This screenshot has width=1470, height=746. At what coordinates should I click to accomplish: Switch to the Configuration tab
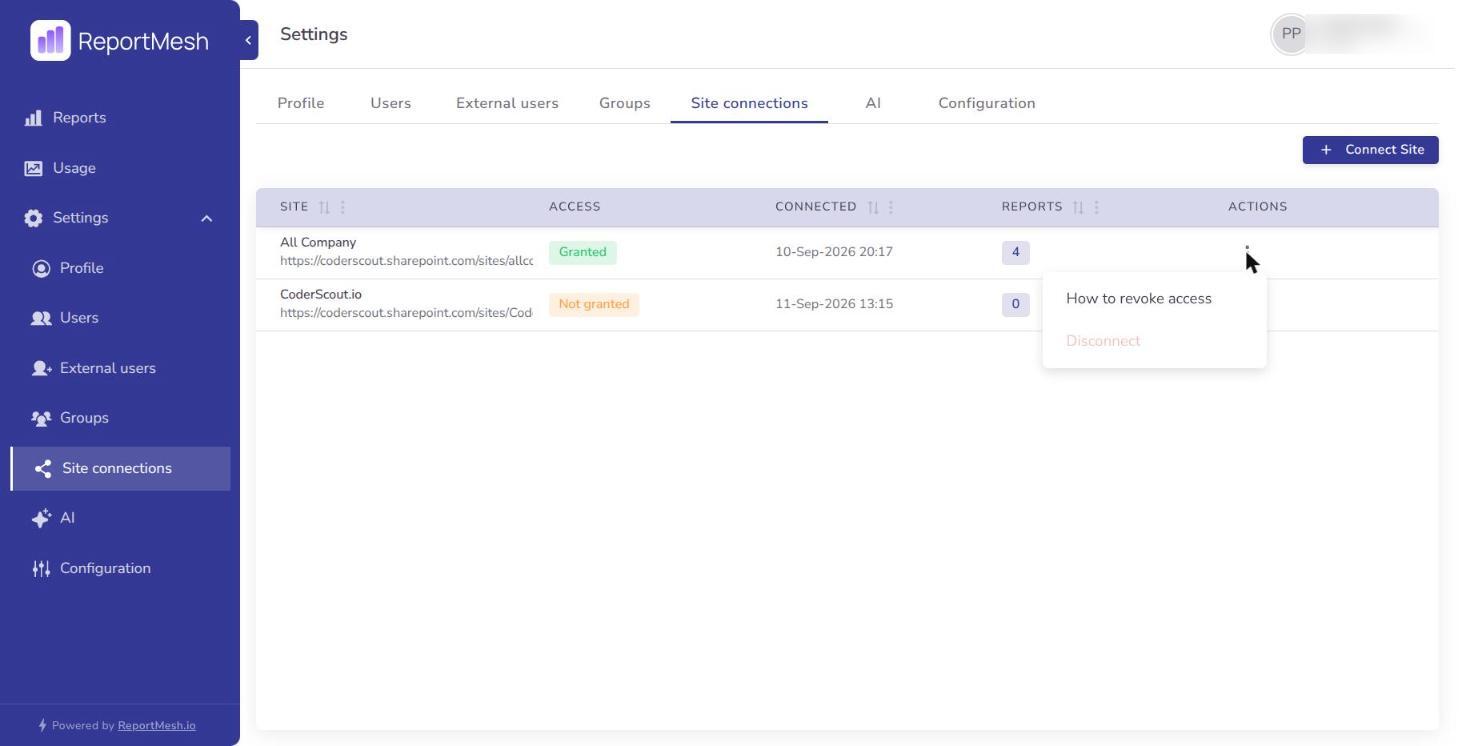click(987, 103)
